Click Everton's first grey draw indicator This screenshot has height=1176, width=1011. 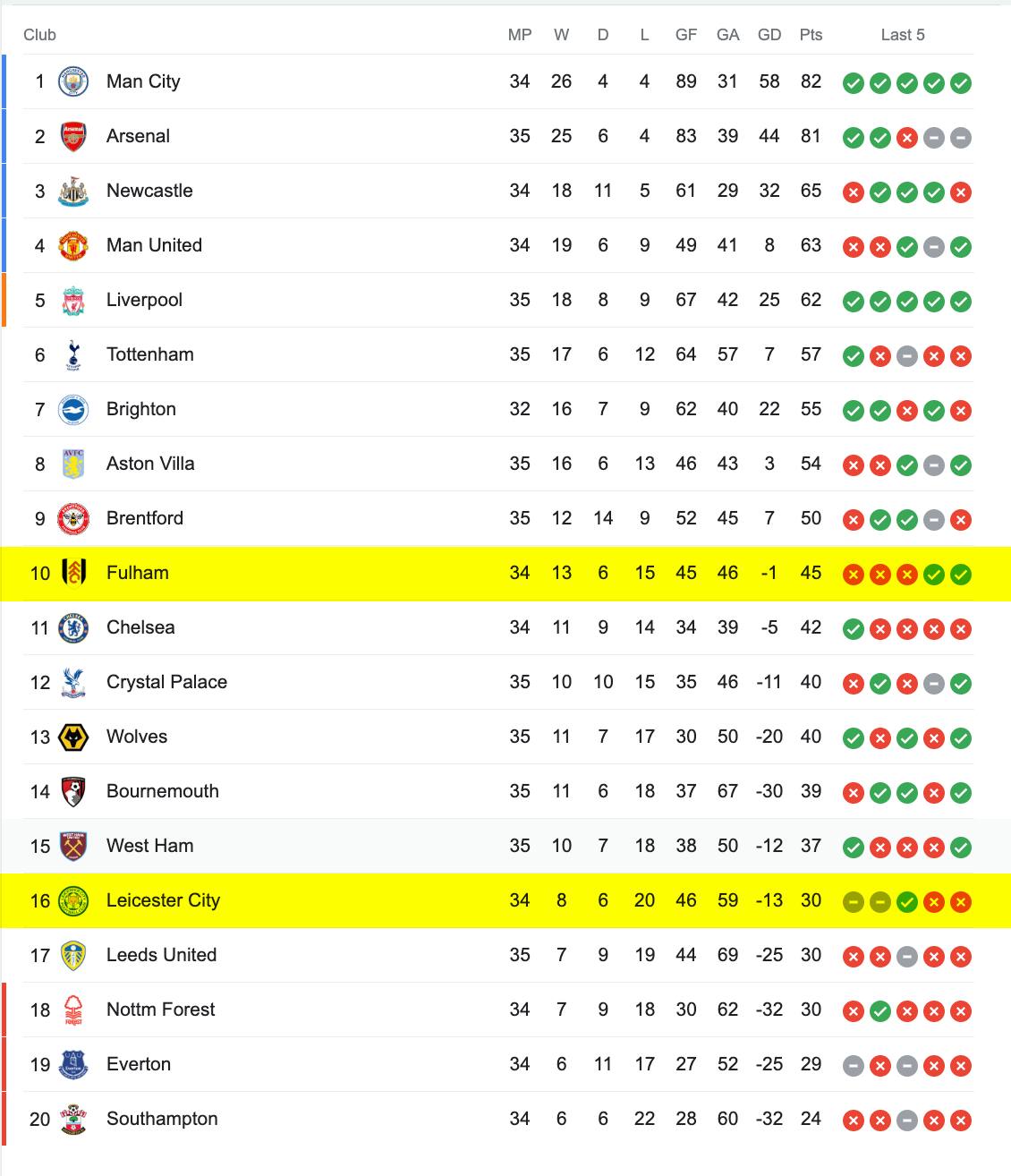[854, 1066]
